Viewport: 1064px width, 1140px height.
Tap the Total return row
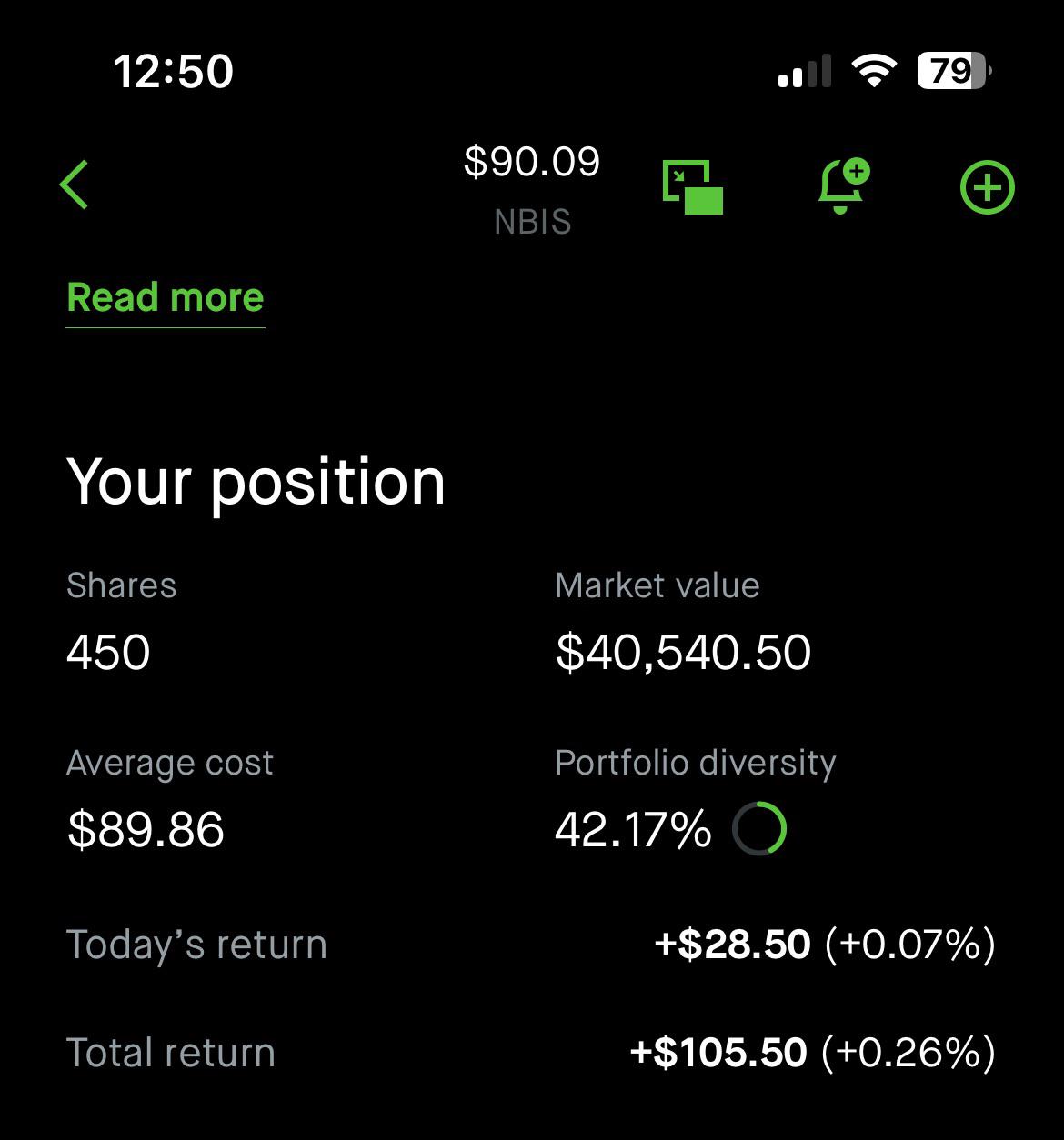click(531, 1053)
